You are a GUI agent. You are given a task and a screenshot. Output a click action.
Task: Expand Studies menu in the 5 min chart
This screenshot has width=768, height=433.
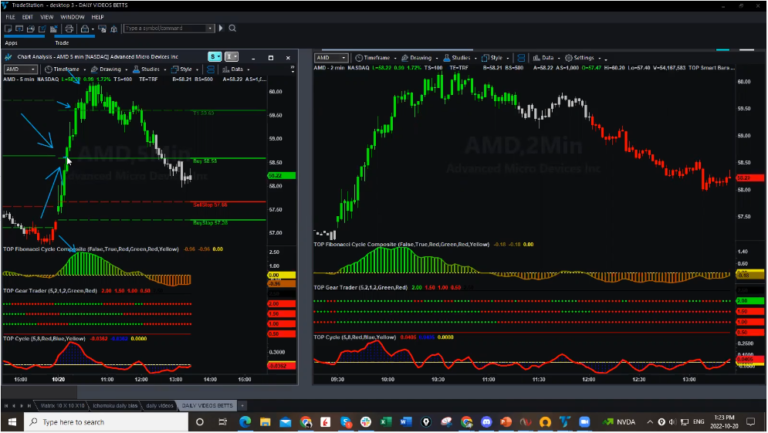149,70
